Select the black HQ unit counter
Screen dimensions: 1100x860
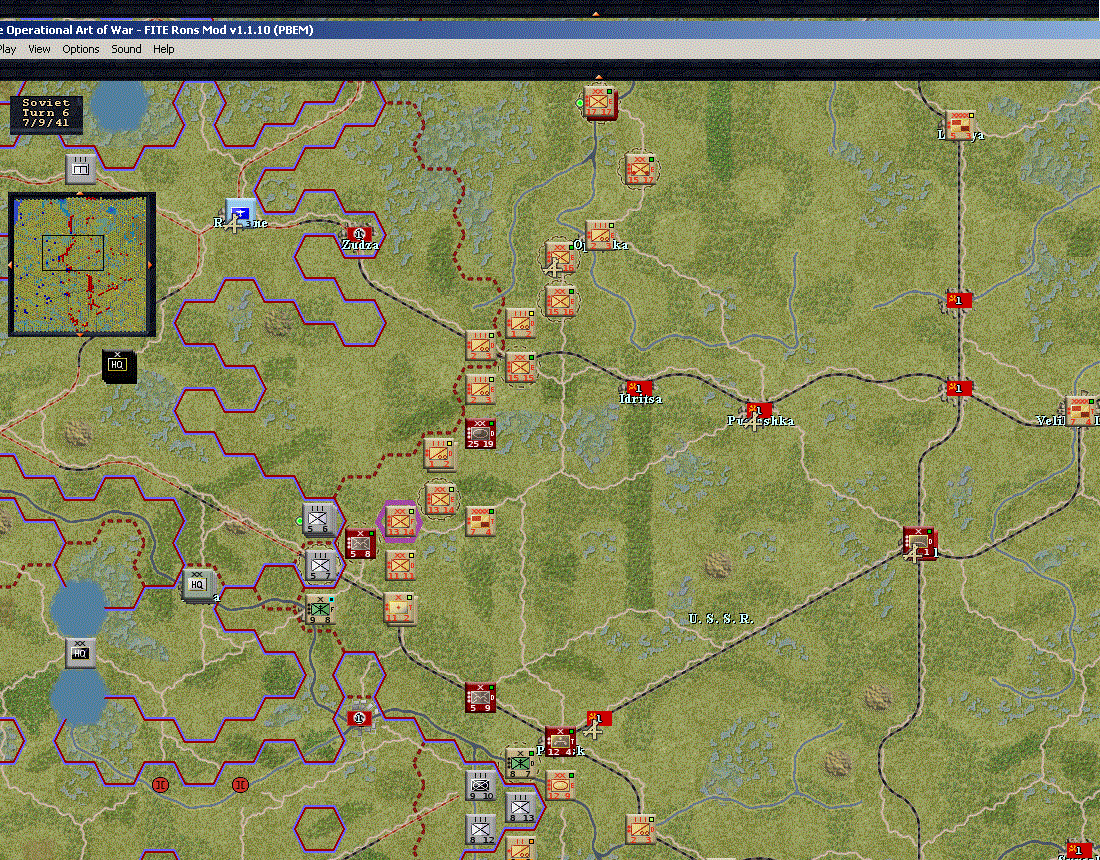point(118,365)
